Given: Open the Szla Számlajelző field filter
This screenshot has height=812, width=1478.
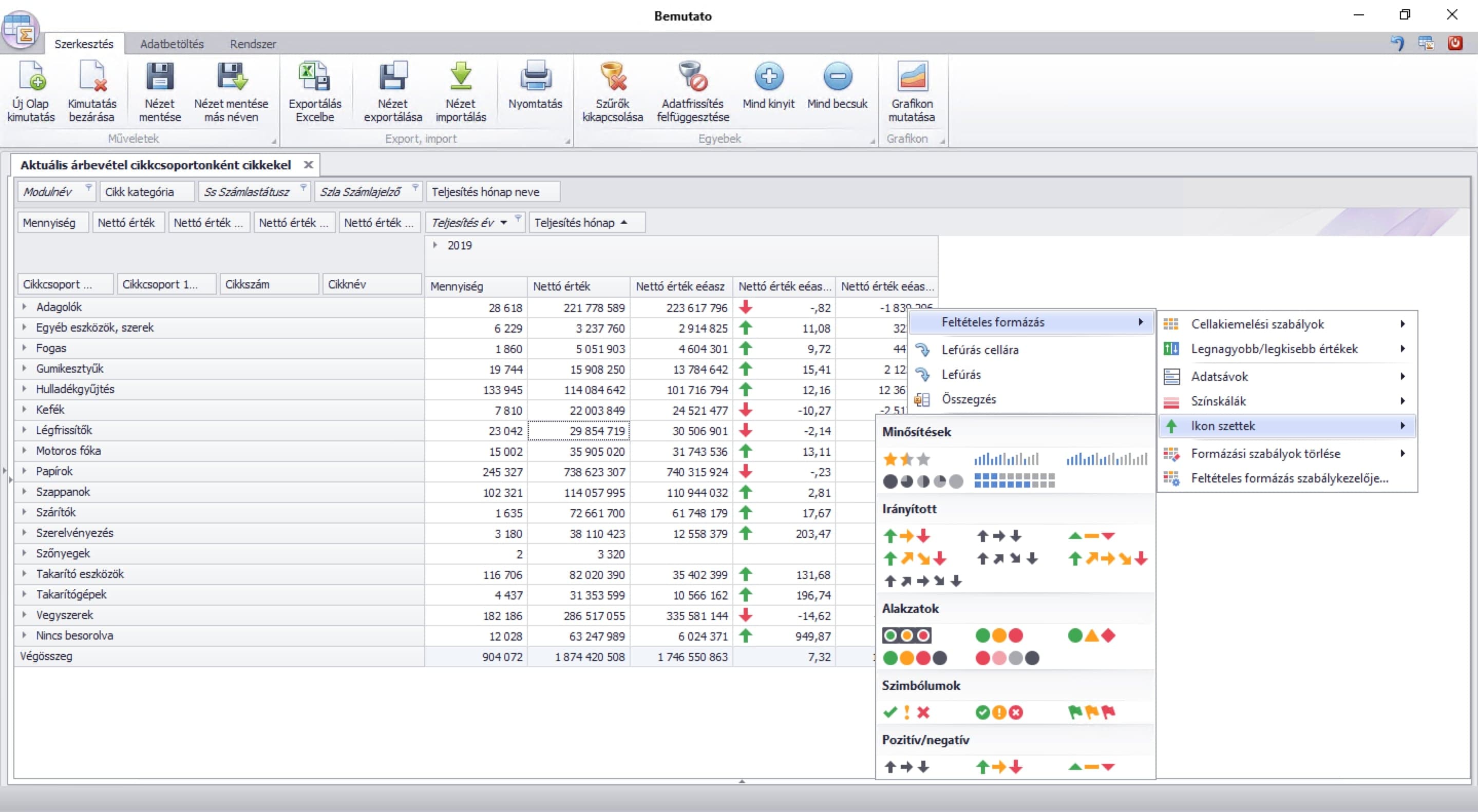Looking at the screenshot, I should coord(415,187).
